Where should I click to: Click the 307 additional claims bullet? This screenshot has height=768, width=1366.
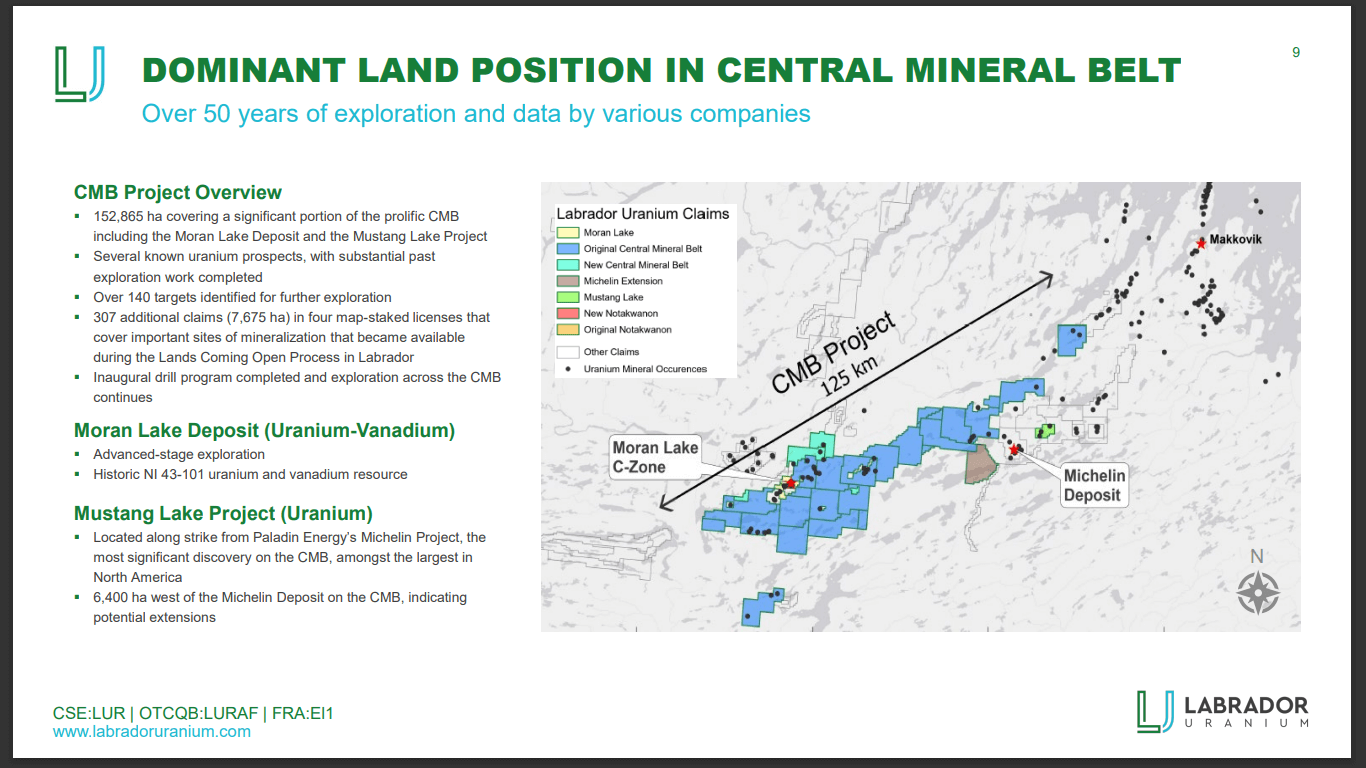point(291,337)
